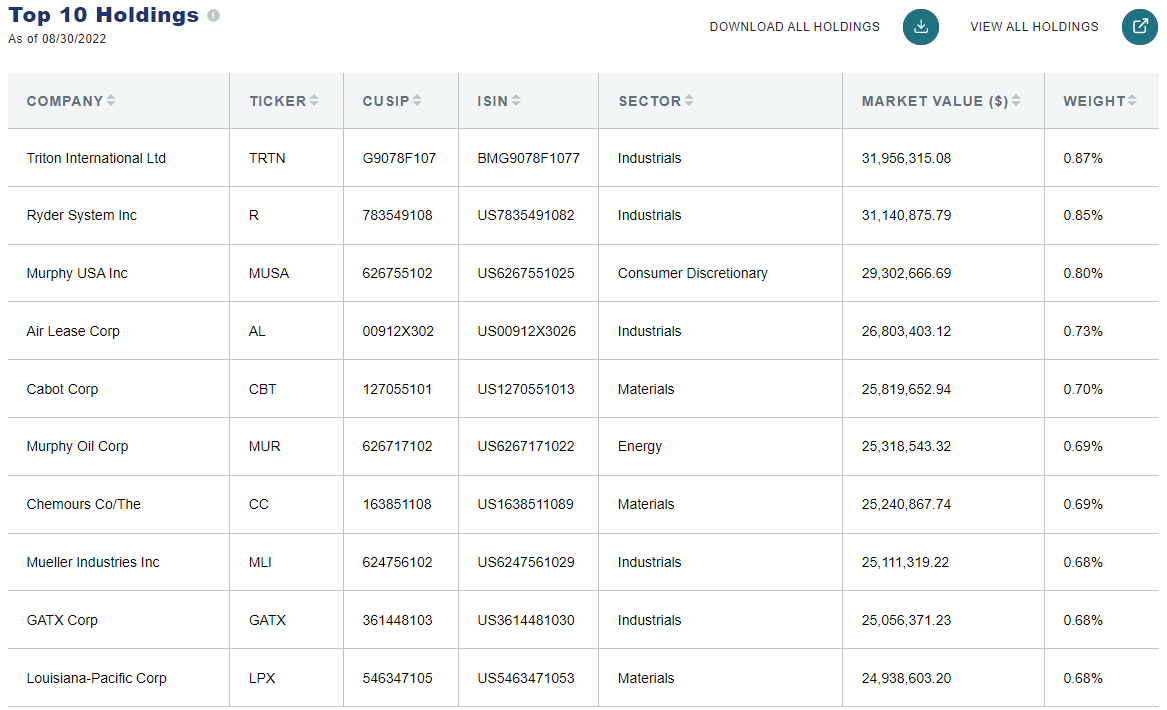Click ISIN US6267551025
1167x710 pixels.
[526, 274]
